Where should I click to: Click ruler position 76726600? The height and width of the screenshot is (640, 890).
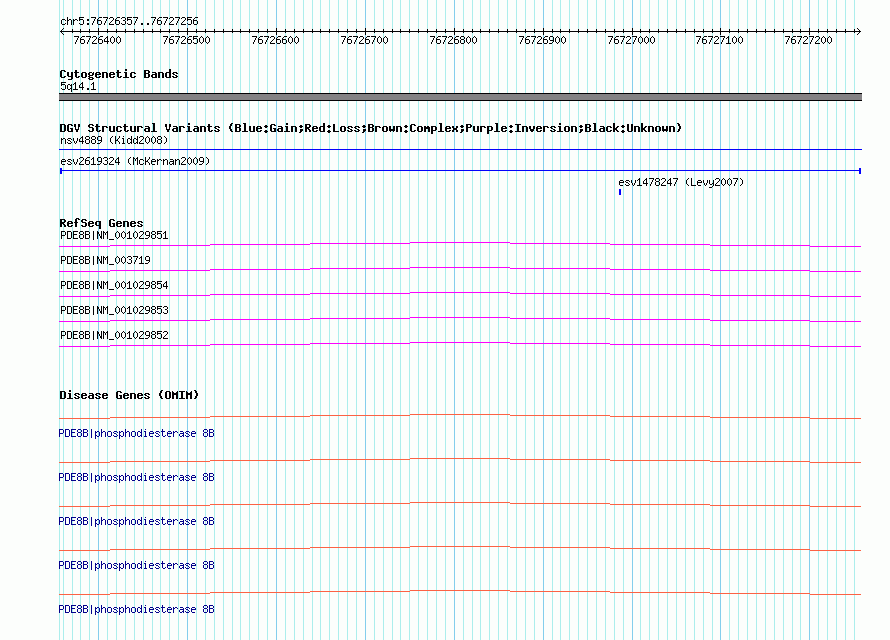point(275,40)
